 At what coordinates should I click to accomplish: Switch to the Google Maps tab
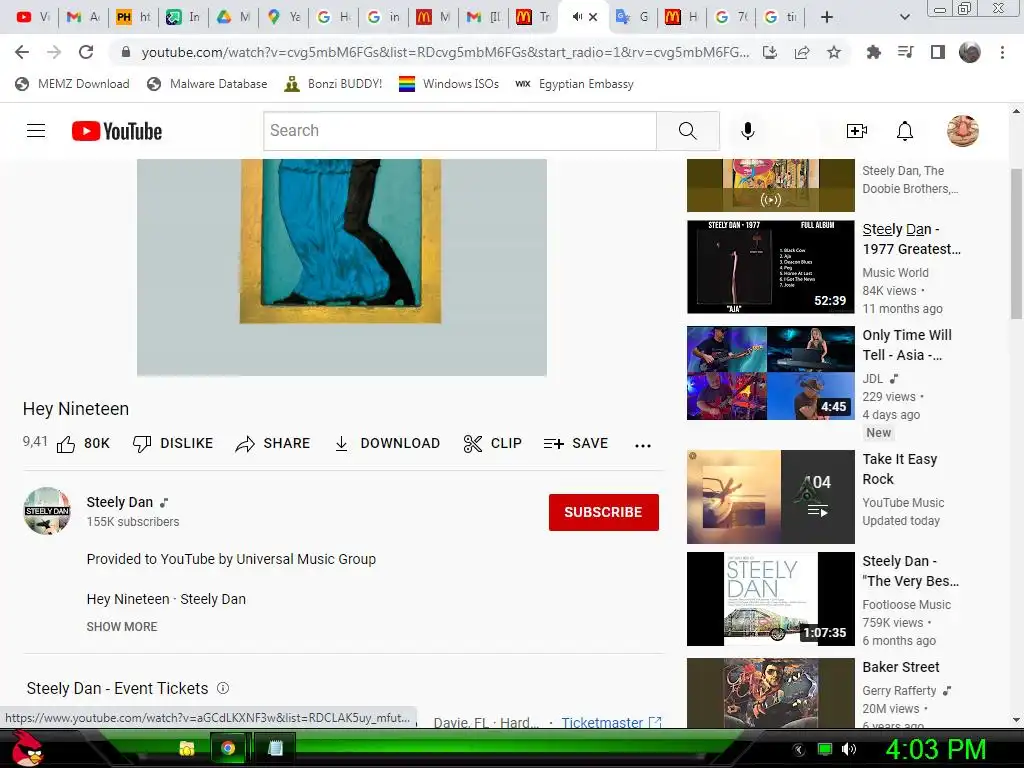[x=284, y=17]
